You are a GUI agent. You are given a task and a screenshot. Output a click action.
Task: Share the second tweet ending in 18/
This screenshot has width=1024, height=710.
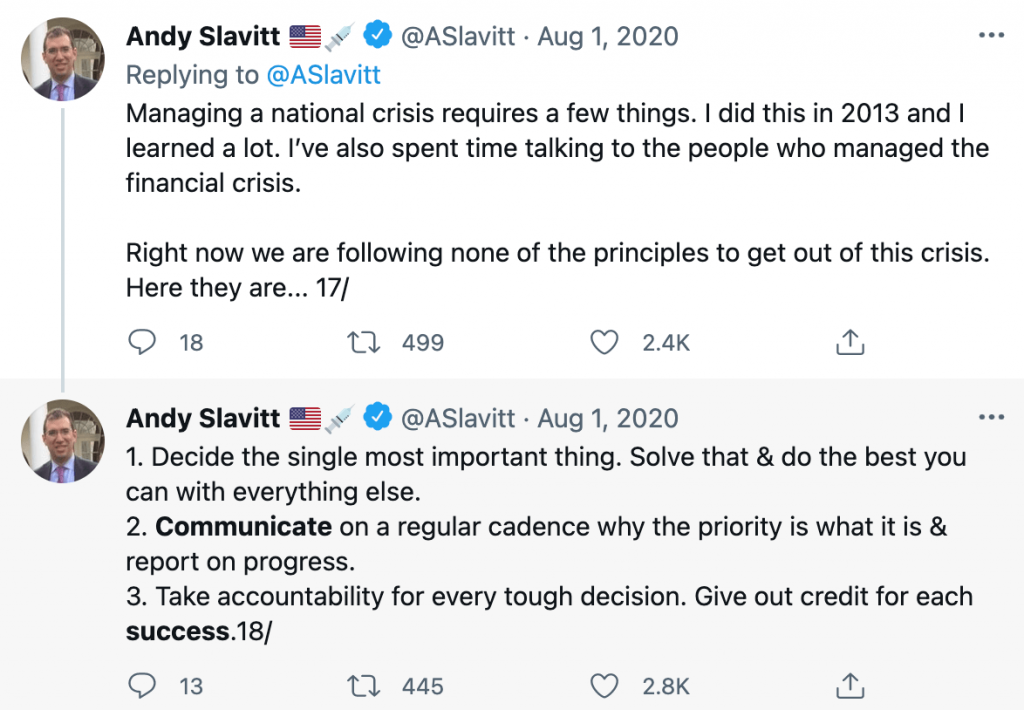coord(850,685)
